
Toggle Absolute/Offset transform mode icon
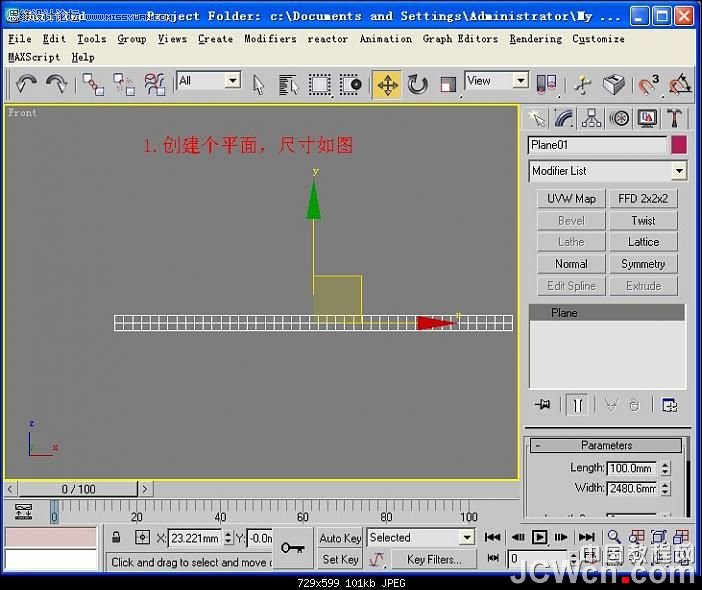click(x=142, y=537)
